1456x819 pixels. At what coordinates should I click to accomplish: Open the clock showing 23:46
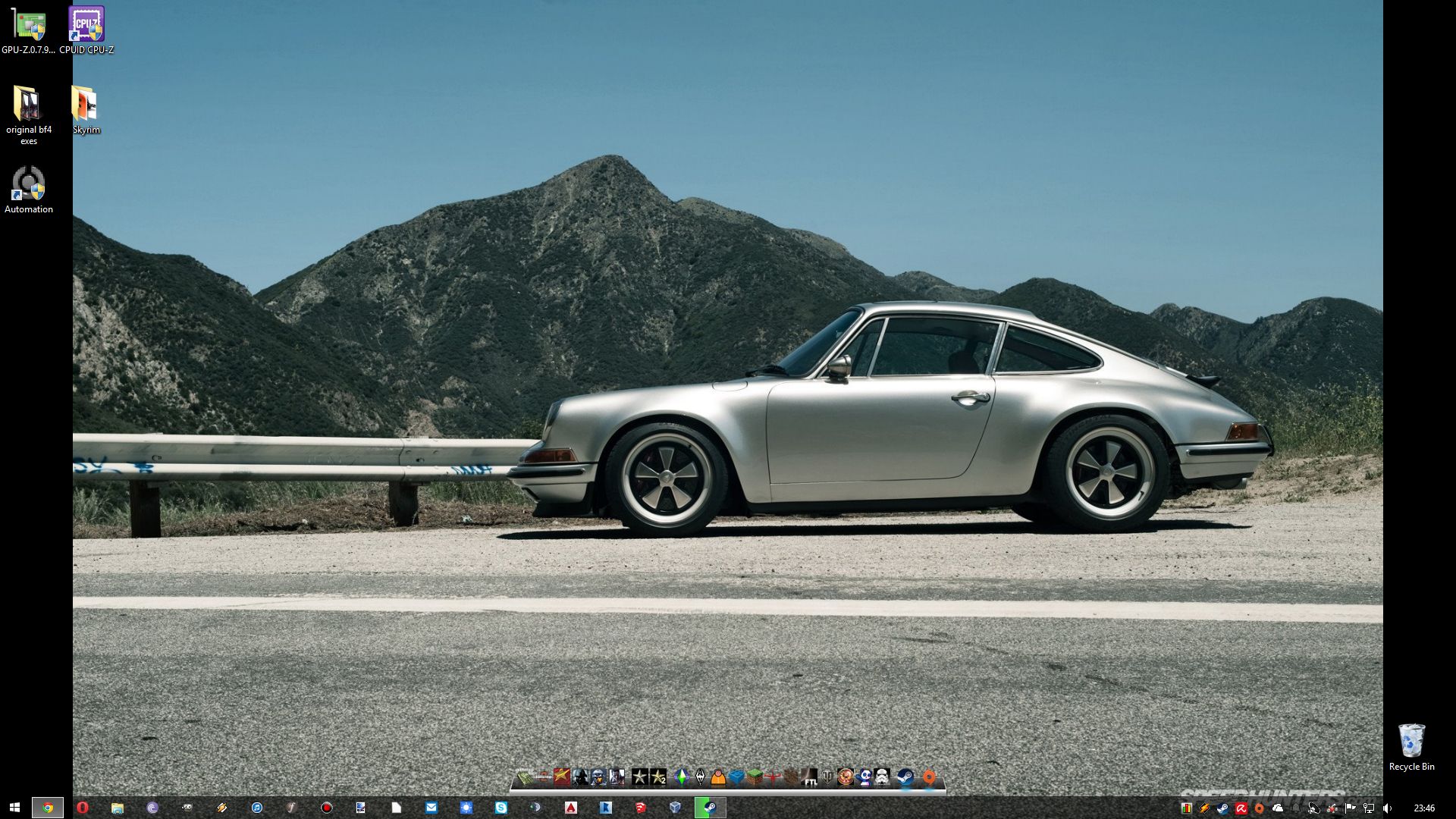point(1424,808)
